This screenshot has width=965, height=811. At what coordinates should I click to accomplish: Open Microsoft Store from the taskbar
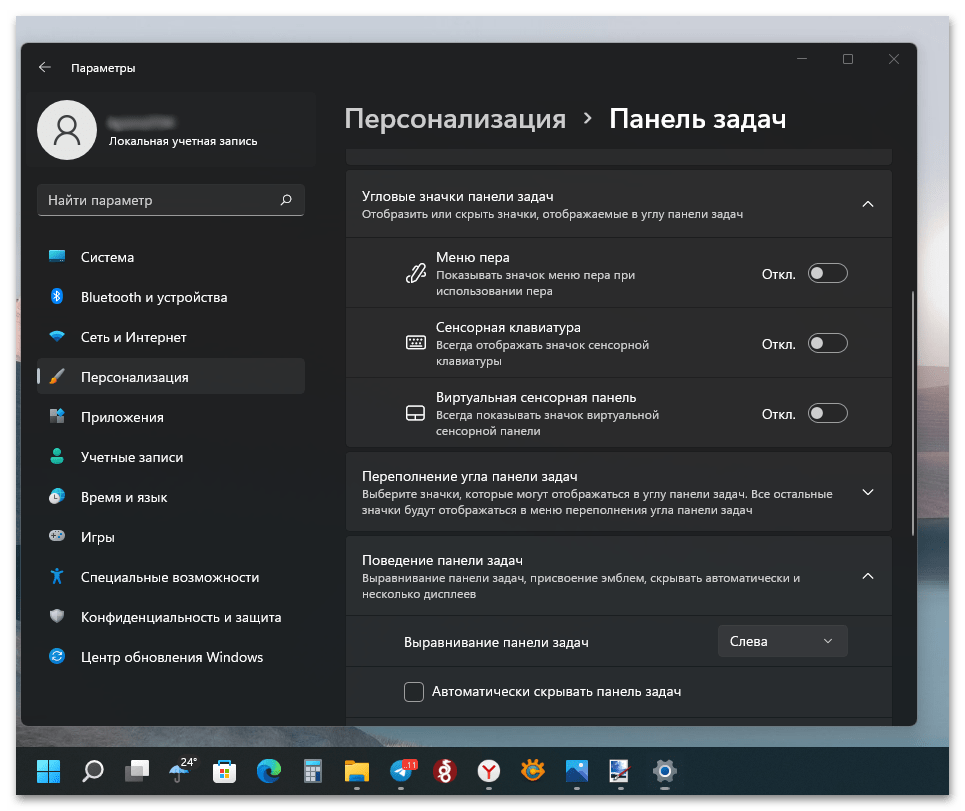coord(225,771)
